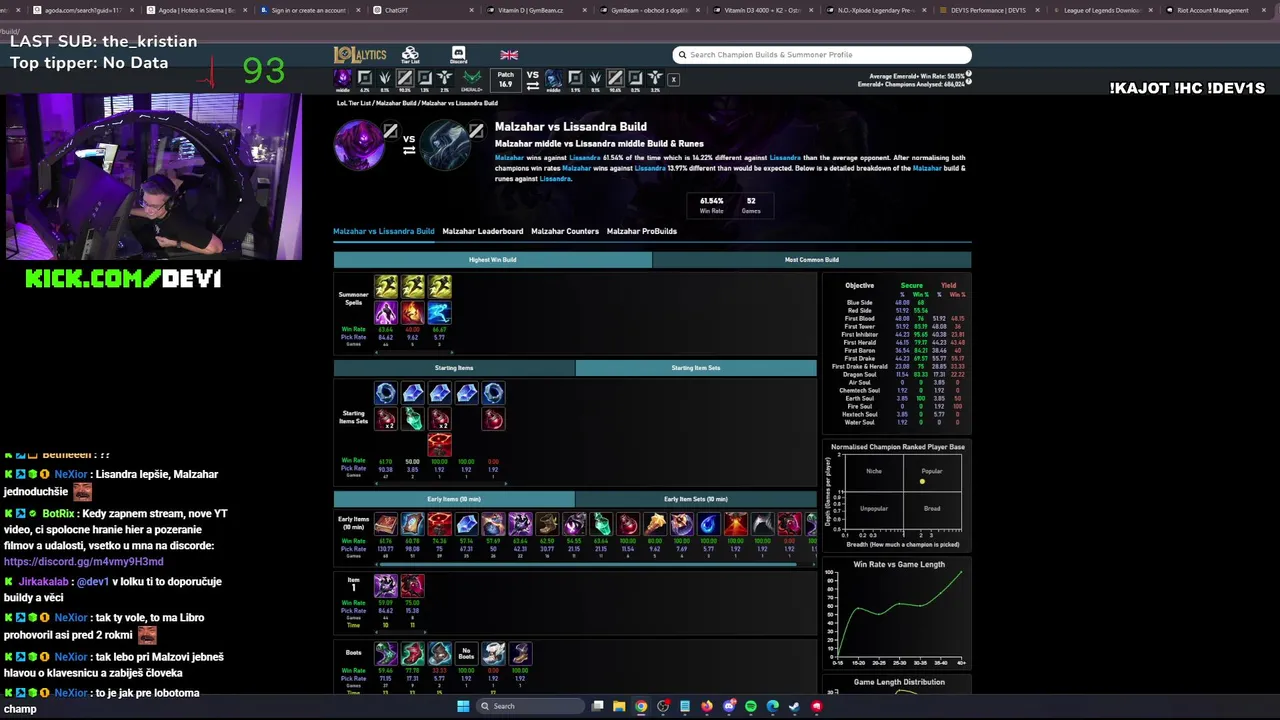Show the Early Items (10 min) tab

[x=454, y=499]
